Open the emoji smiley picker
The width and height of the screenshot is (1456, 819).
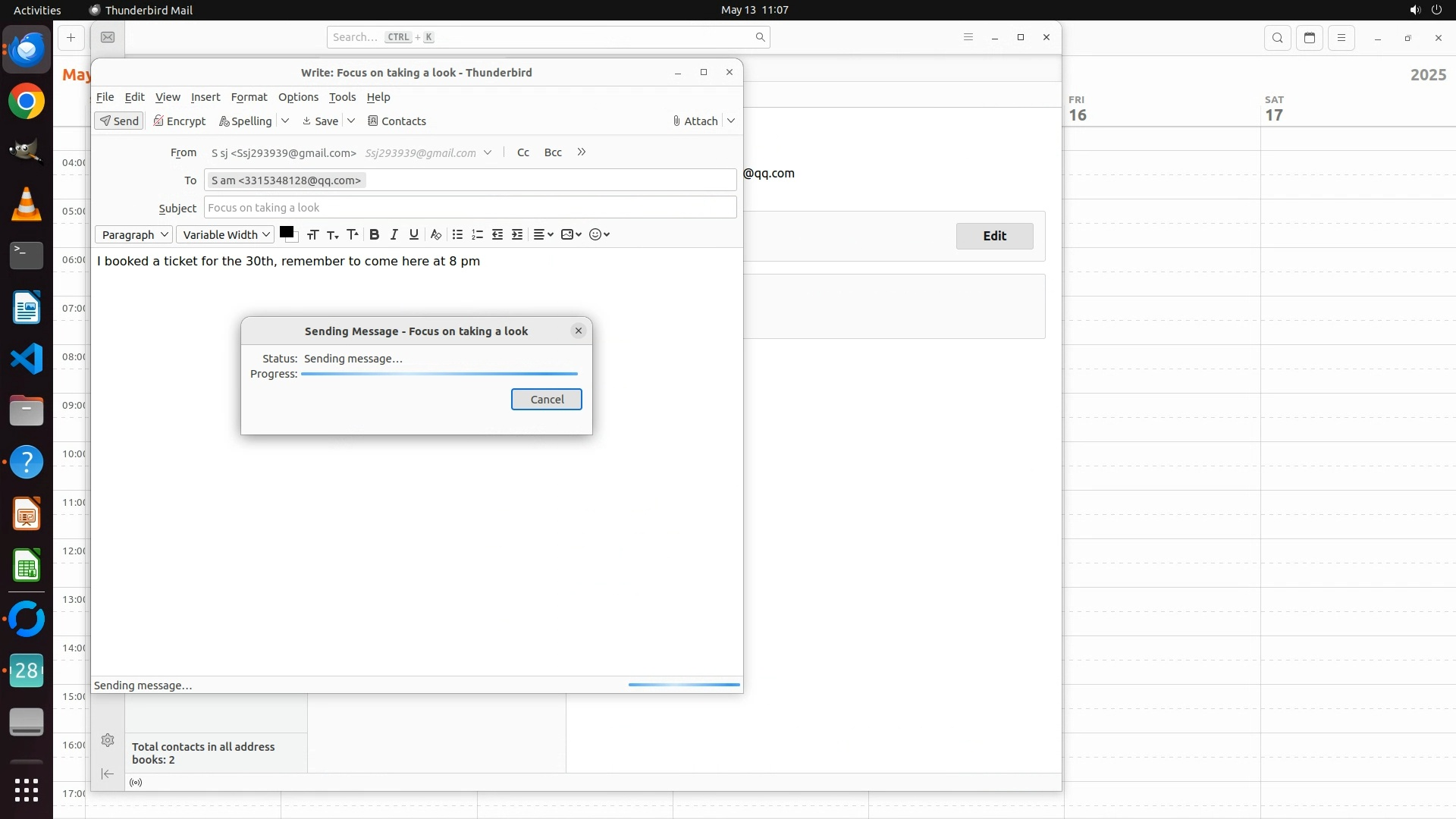pos(599,235)
